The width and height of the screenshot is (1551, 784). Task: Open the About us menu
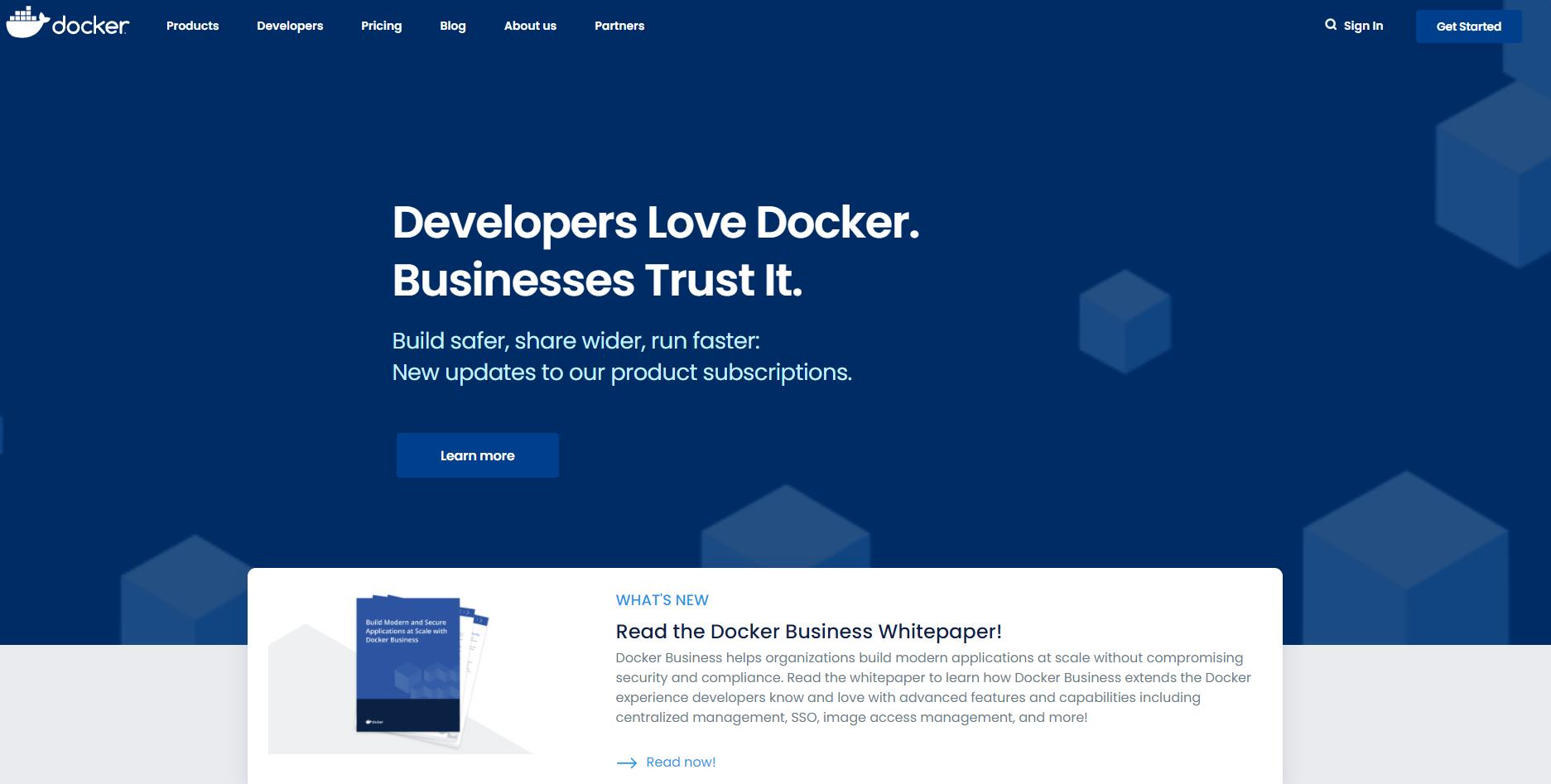pos(530,26)
